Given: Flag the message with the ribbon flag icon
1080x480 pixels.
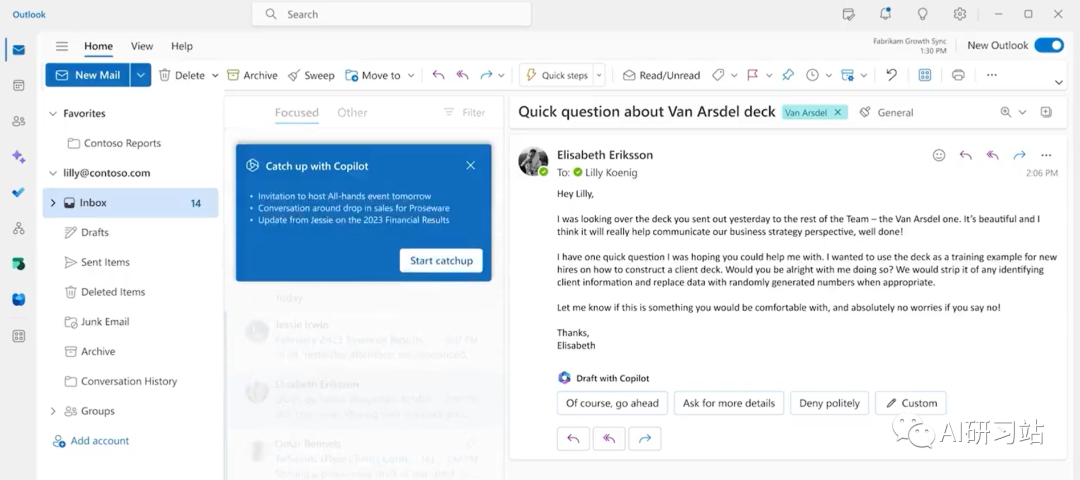Looking at the screenshot, I should point(753,75).
